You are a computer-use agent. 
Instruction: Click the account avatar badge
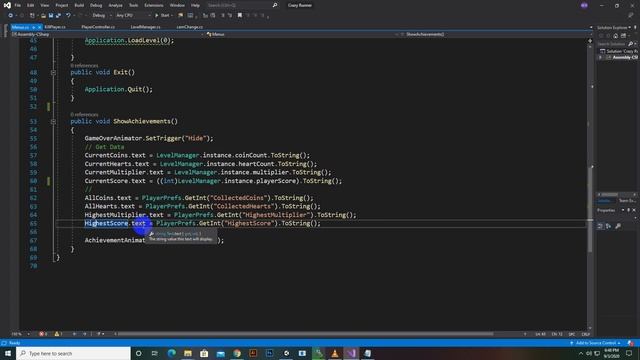click(584, 5)
